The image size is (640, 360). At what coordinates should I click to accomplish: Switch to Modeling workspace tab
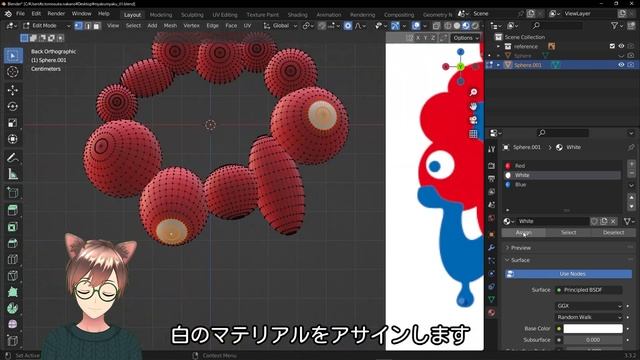[161, 15]
